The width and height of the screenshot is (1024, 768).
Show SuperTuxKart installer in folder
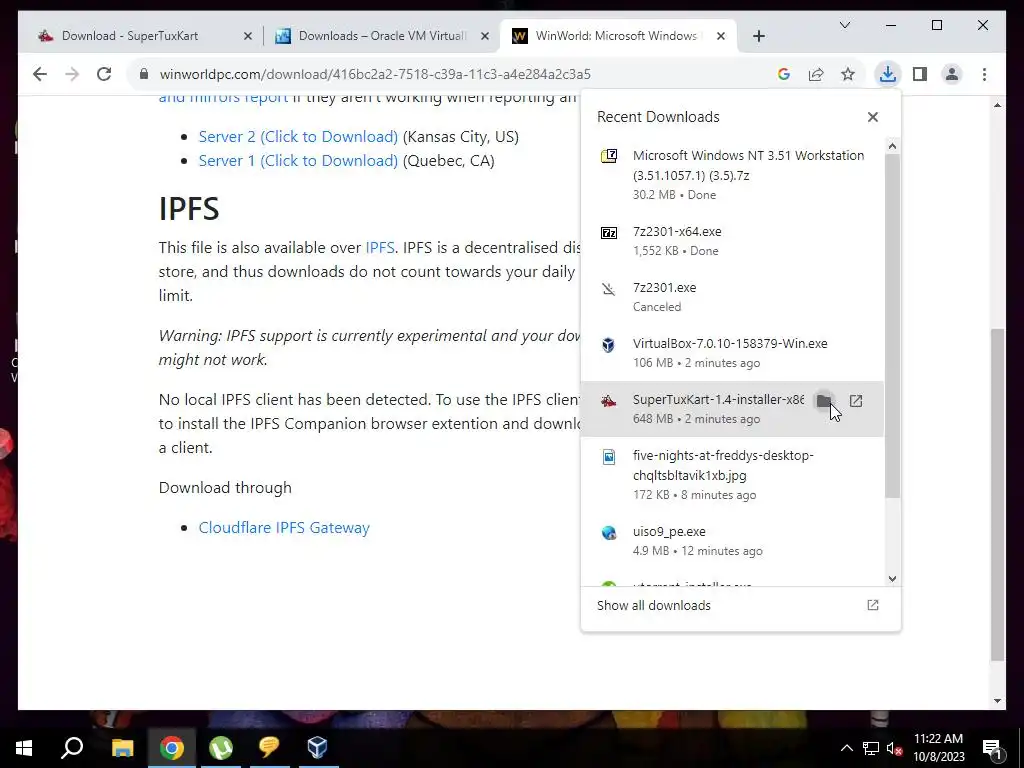click(824, 400)
